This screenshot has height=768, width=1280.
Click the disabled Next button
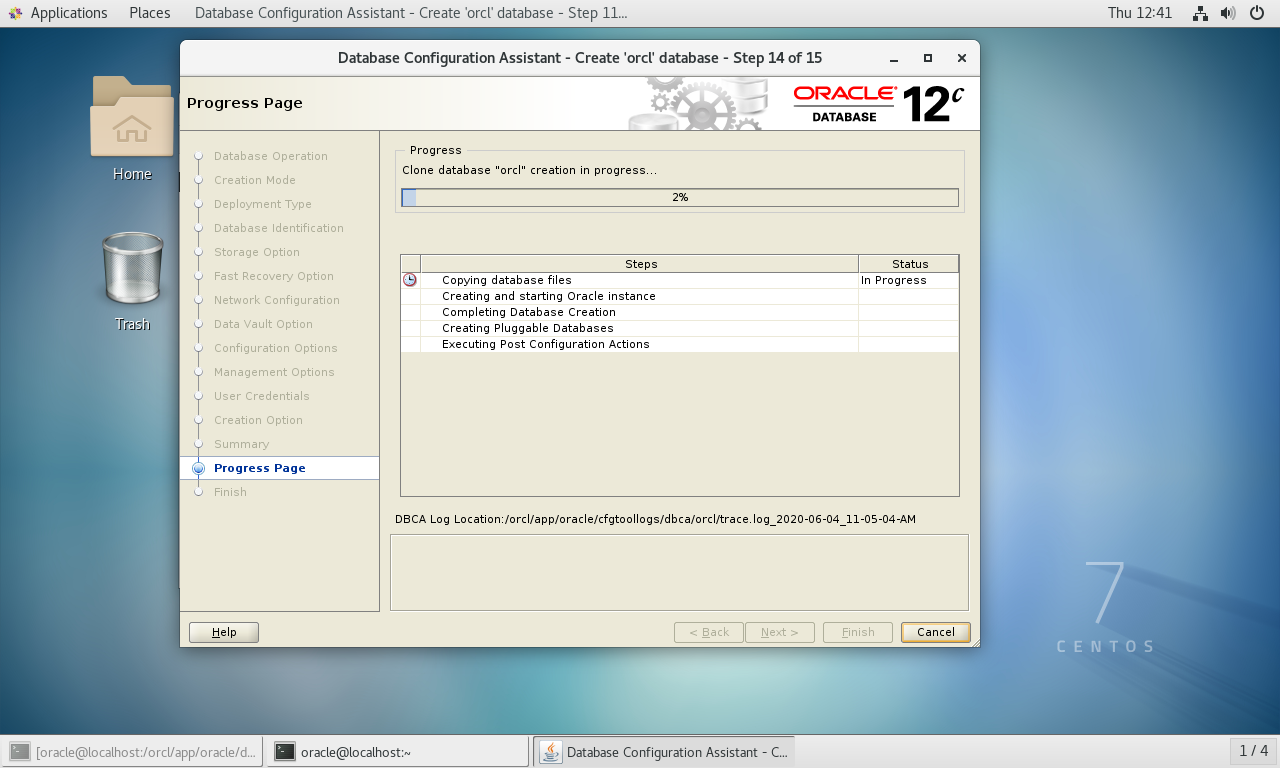point(780,632)
